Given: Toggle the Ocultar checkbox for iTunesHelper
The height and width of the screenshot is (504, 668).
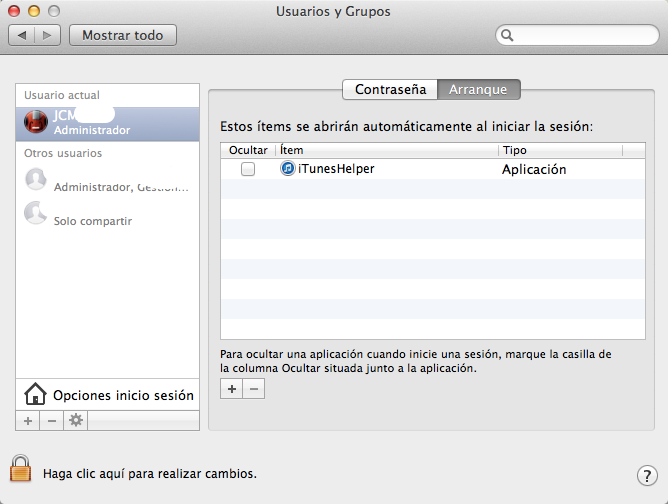Looking at the screenshot, I should [248, 170].
